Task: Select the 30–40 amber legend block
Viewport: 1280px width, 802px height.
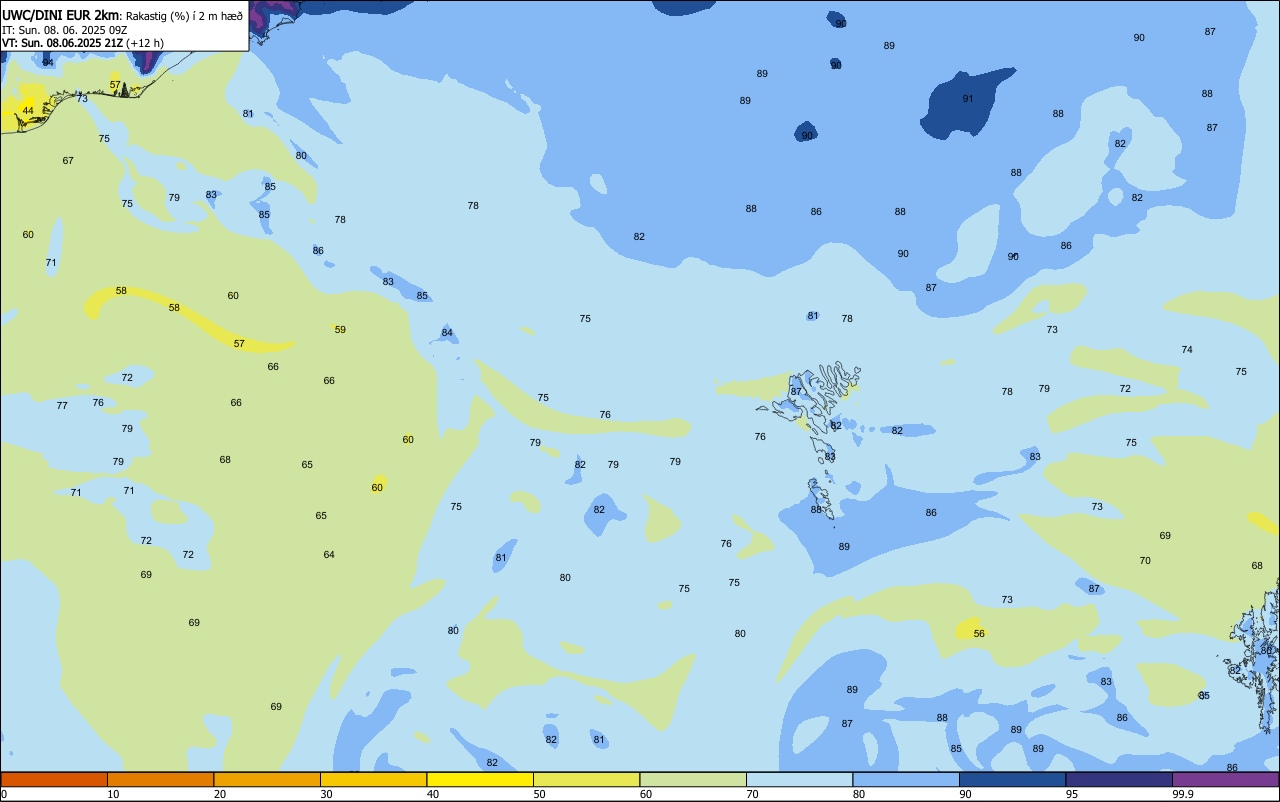Action: tap(373, 779)
